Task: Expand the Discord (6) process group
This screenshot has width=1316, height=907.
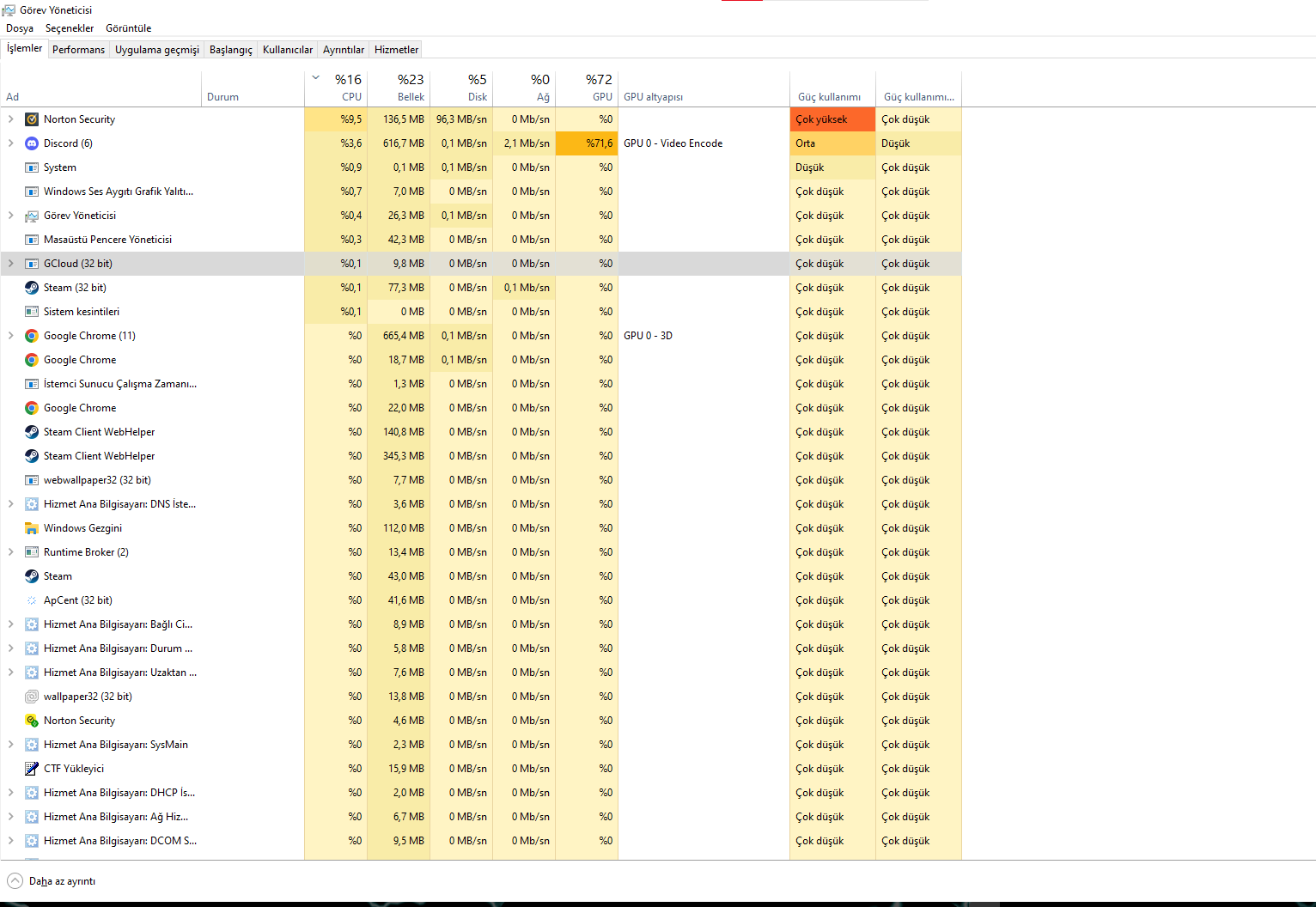Action: 10,143
